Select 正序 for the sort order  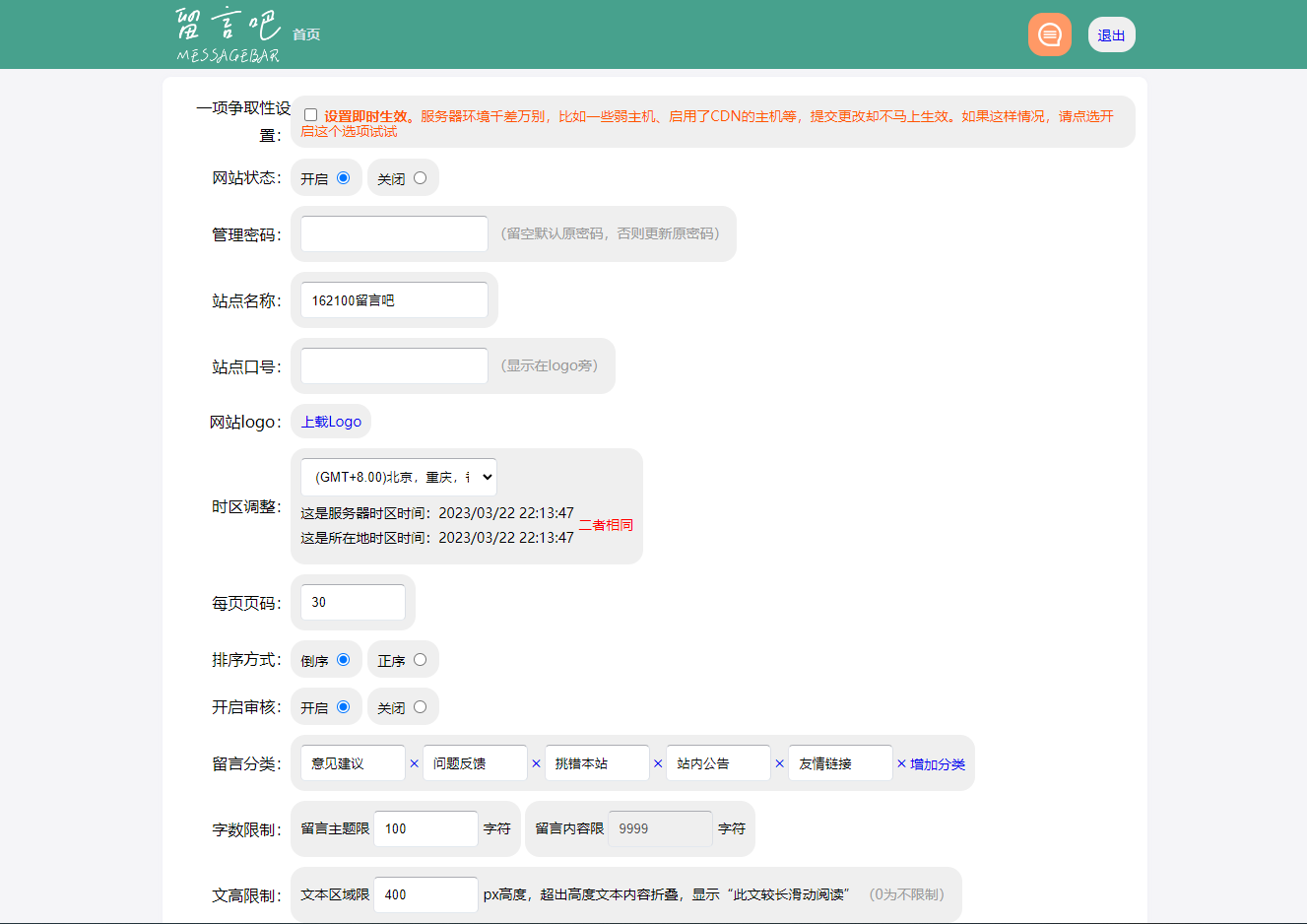(x=420, y=660)
